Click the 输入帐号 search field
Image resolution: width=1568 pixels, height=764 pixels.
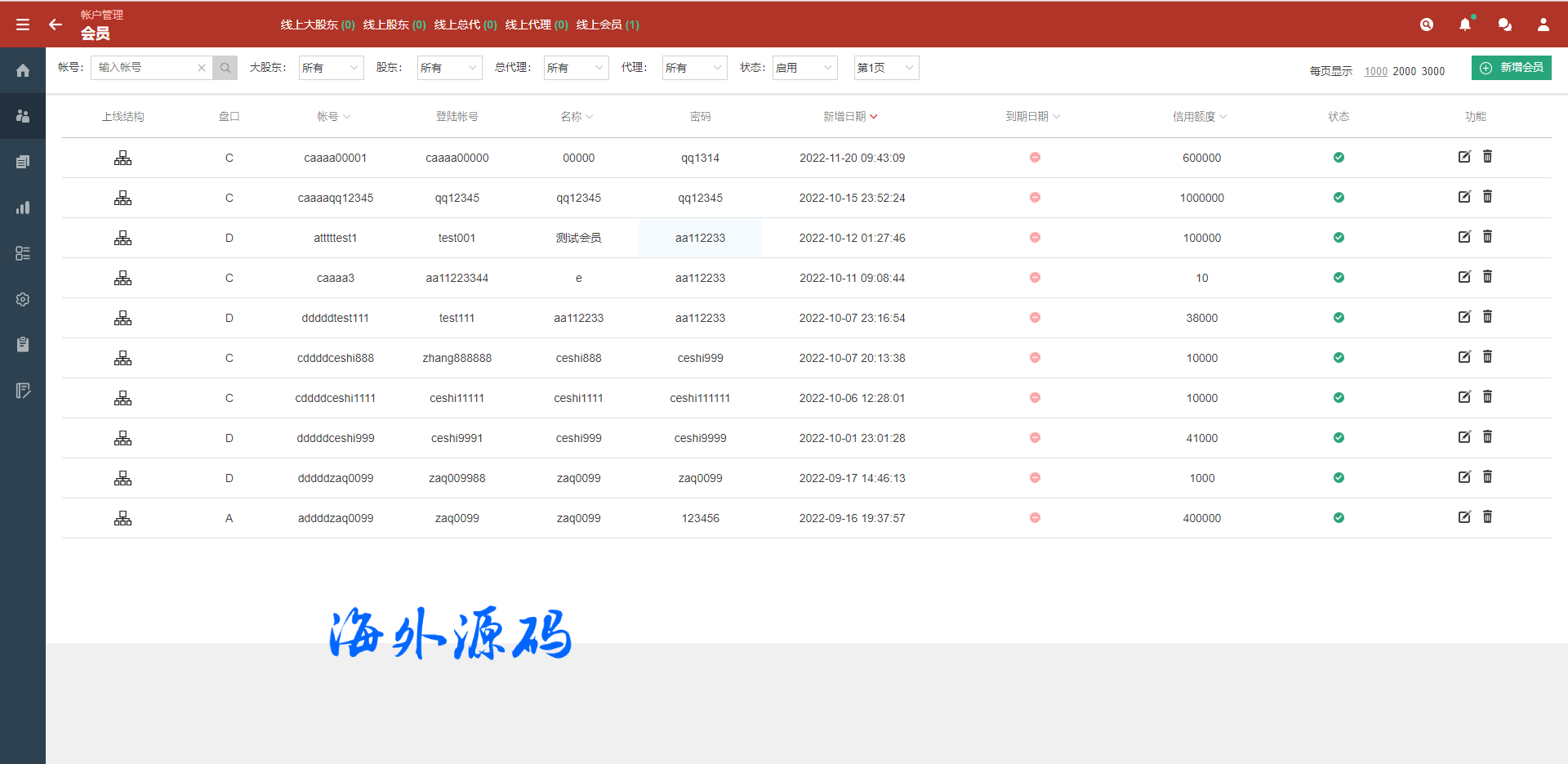pos(147,68)
